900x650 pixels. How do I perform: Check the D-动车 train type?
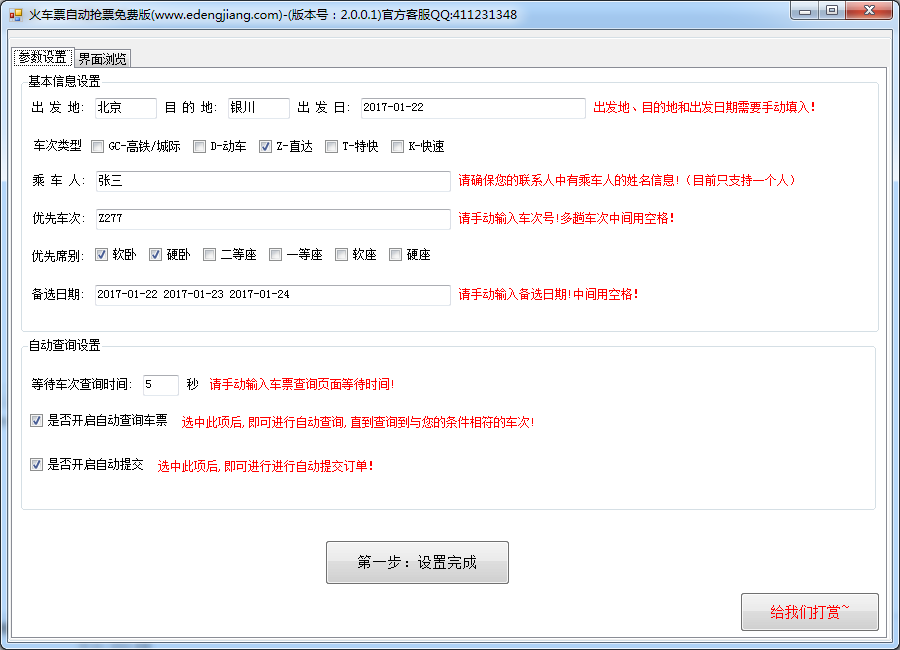(200, 146)
